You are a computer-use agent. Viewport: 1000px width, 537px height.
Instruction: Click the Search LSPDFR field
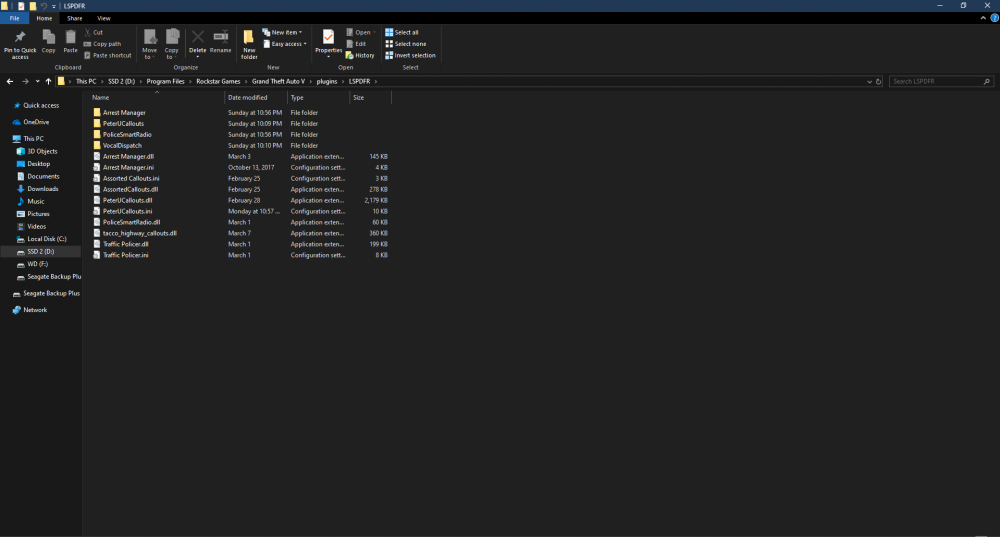coord(940,82)
